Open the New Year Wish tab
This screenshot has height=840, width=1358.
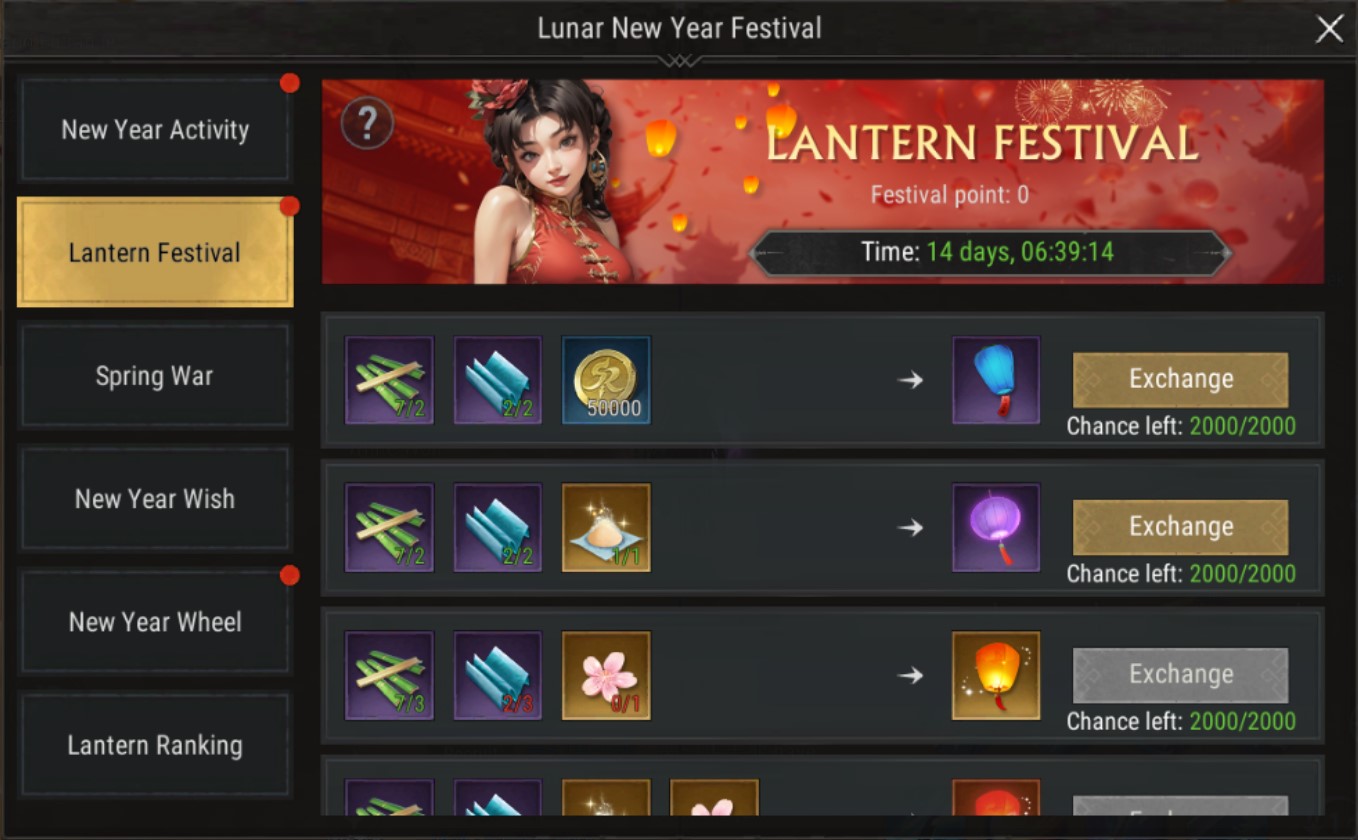click(x=155, y=499)
